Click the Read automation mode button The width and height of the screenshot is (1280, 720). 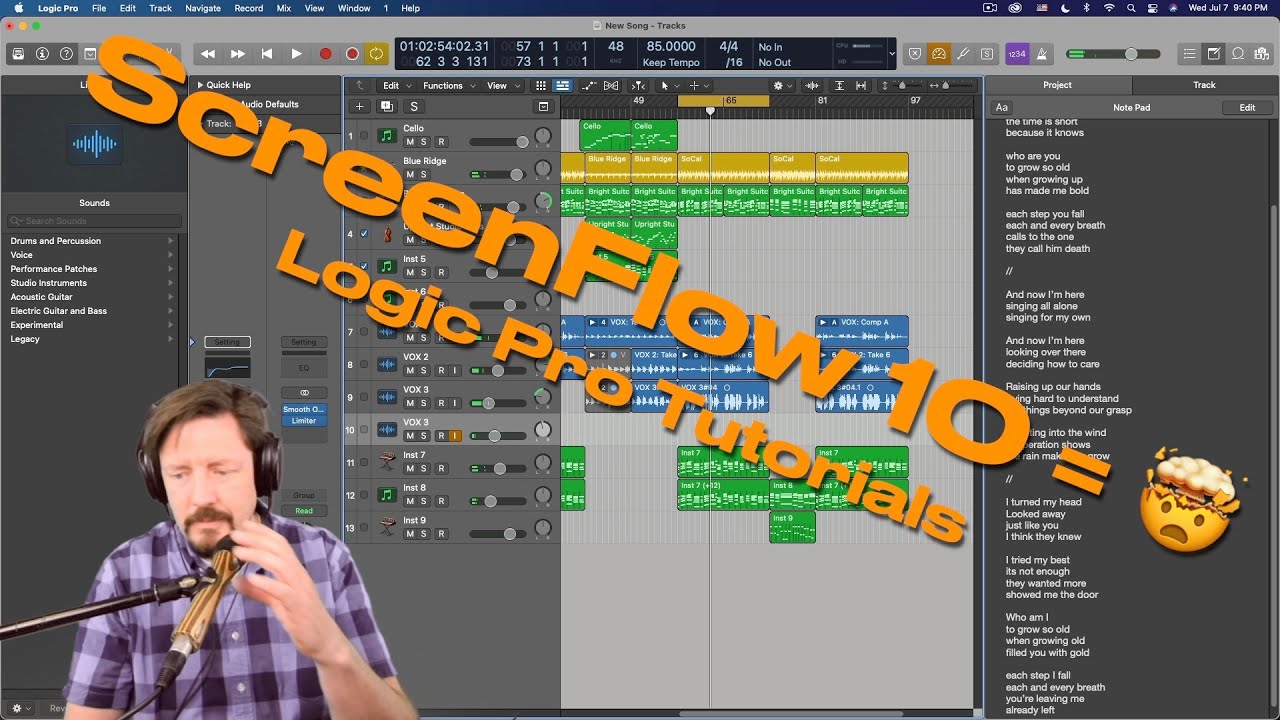click(x=304, y=511)
